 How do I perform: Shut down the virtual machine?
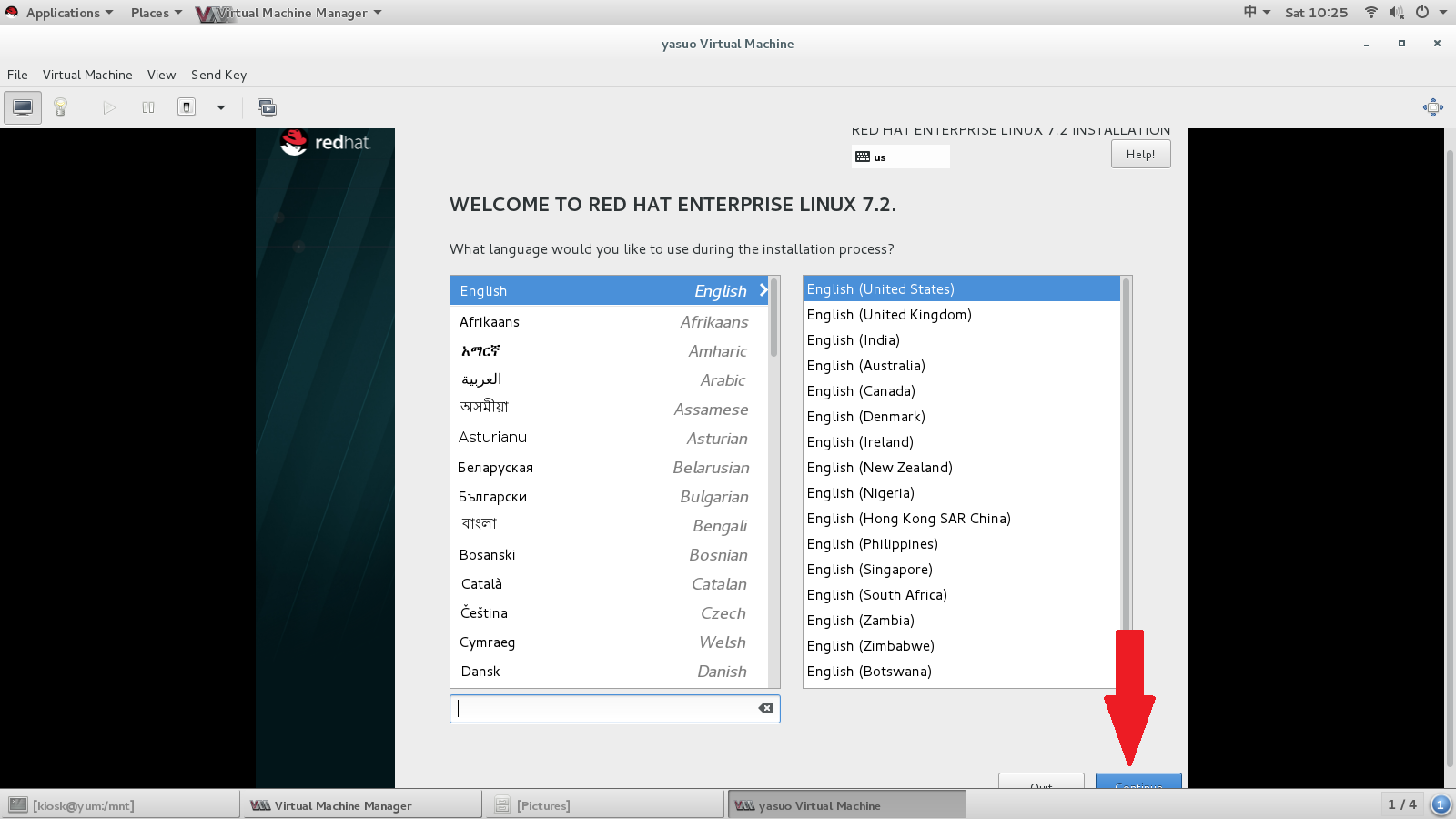tap(187, 107)
